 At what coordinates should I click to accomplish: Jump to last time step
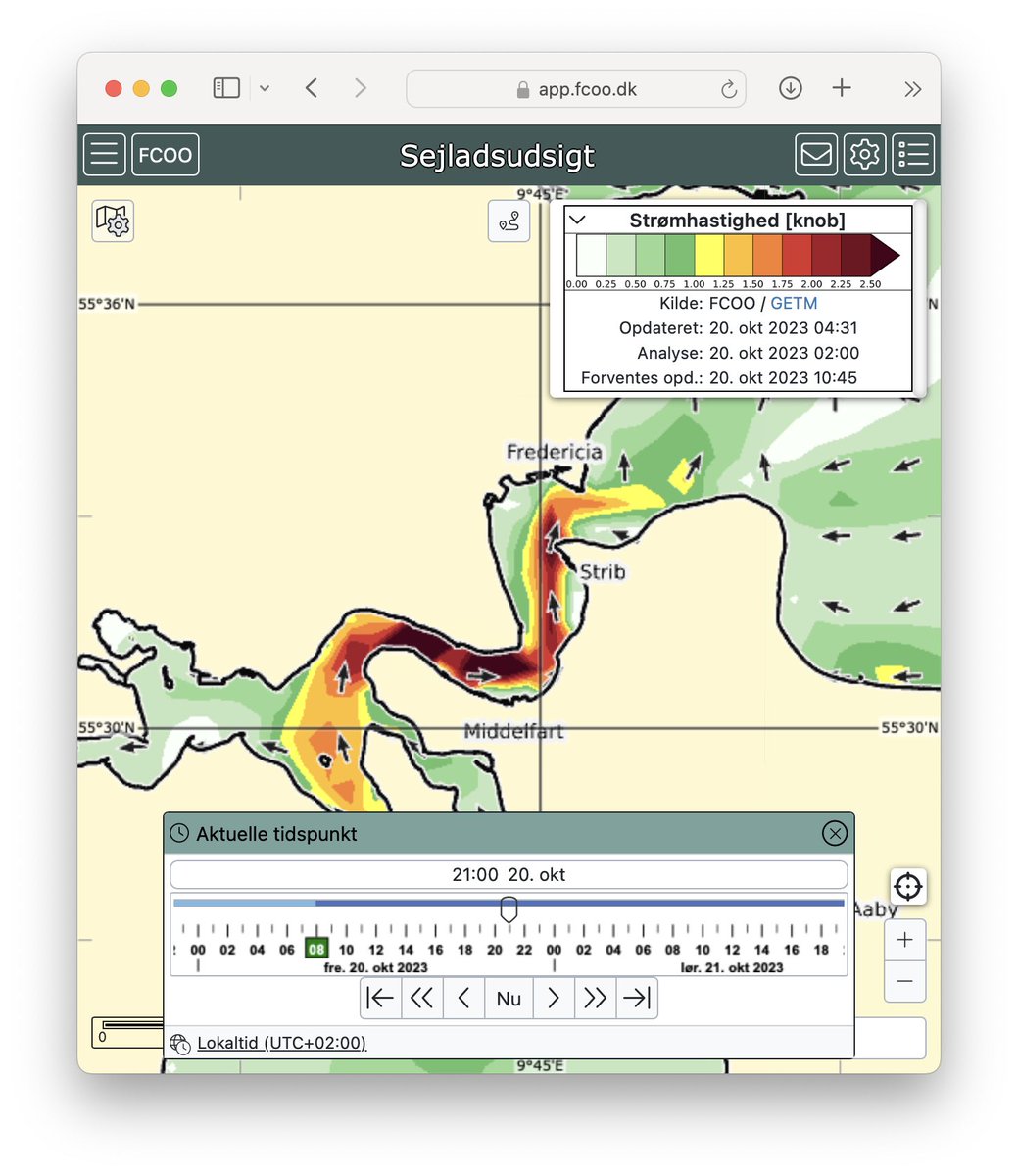[637, 999]
